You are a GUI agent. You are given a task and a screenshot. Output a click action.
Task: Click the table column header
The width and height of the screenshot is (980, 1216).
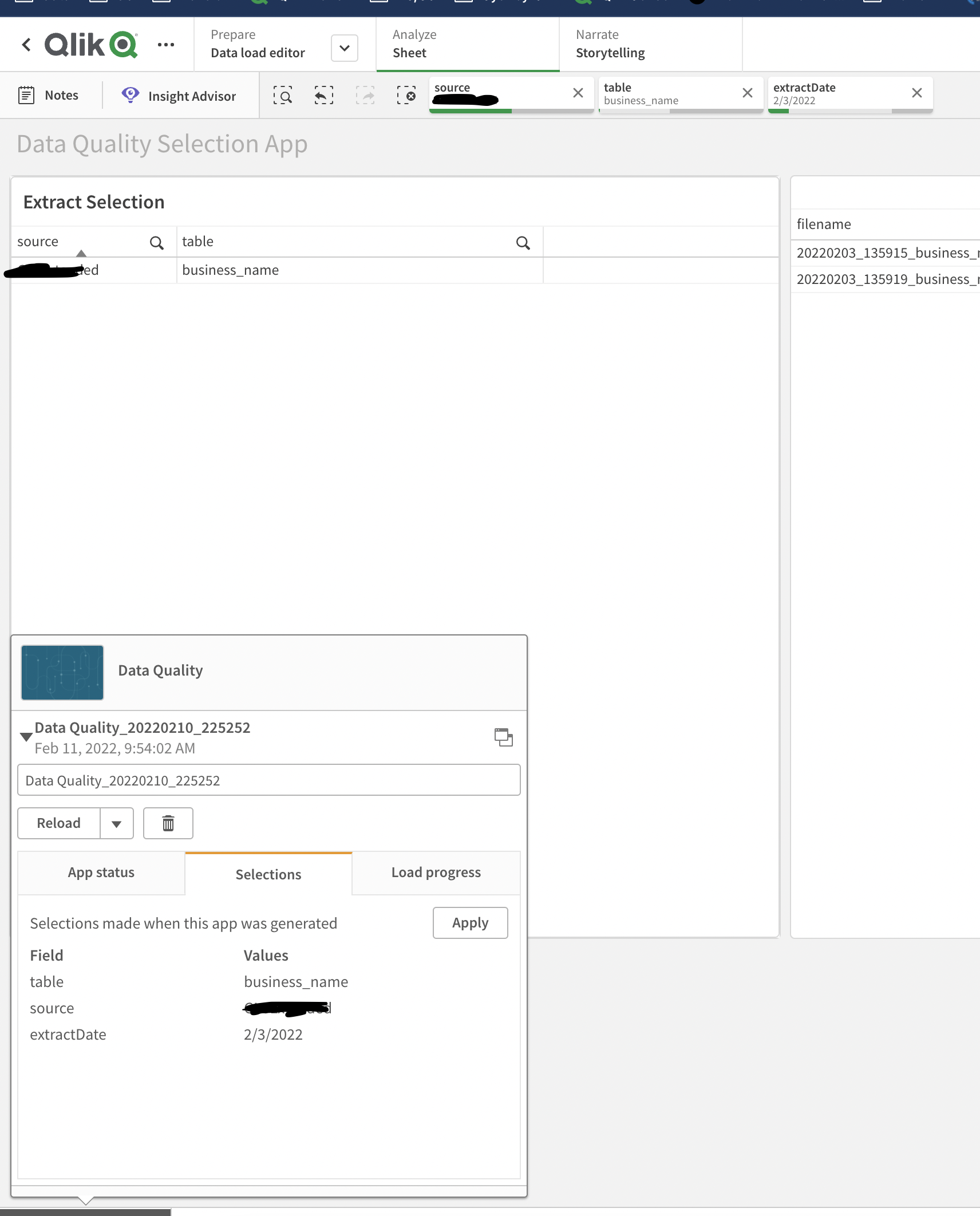point(197,242)
